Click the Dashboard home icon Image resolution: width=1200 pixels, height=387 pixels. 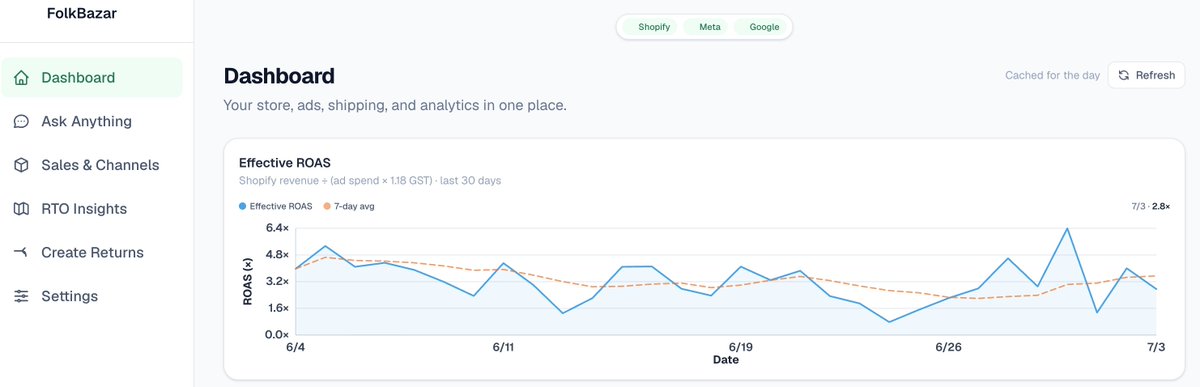click(21, 78)
